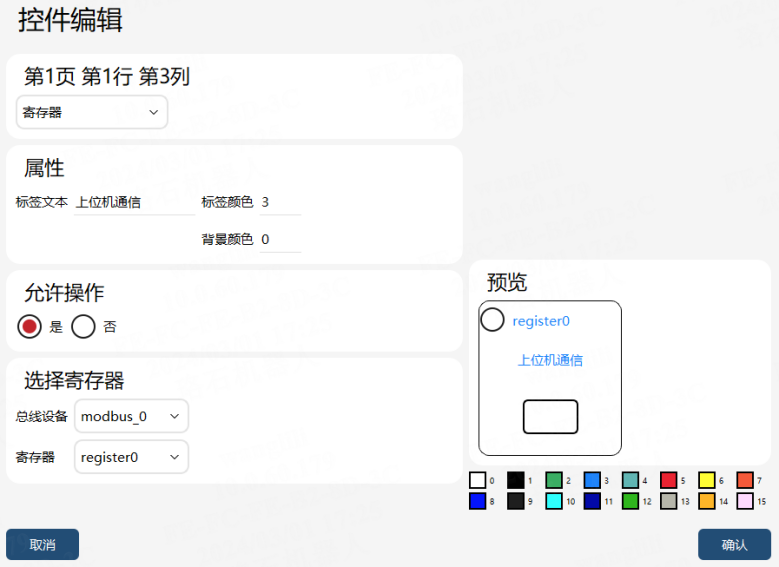Open the register0 寄存器 dropdown
The width and height of the screenshot is (779, 567).
pos(131,457)
